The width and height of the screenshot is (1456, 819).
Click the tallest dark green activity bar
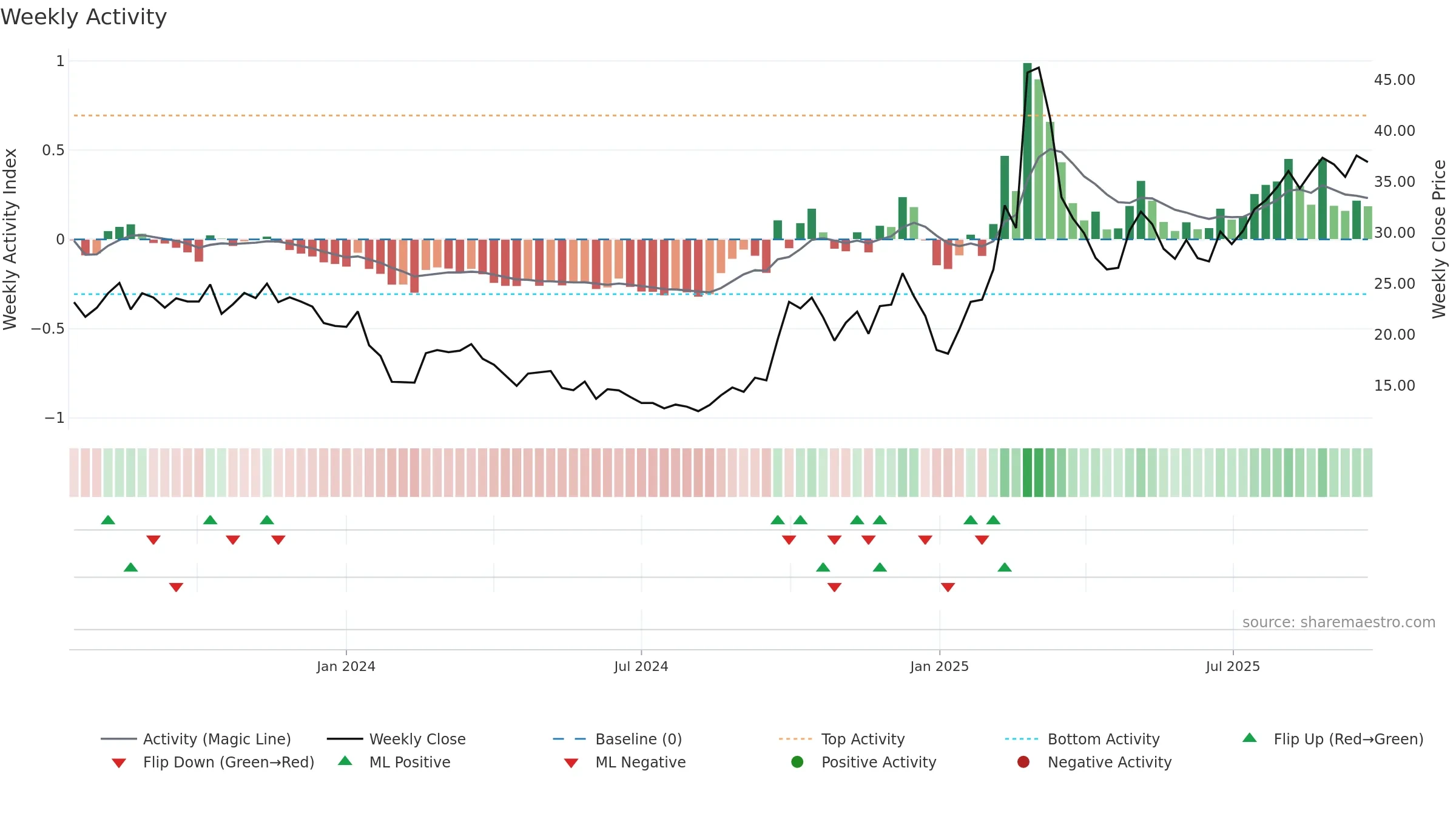[1027, 151]
